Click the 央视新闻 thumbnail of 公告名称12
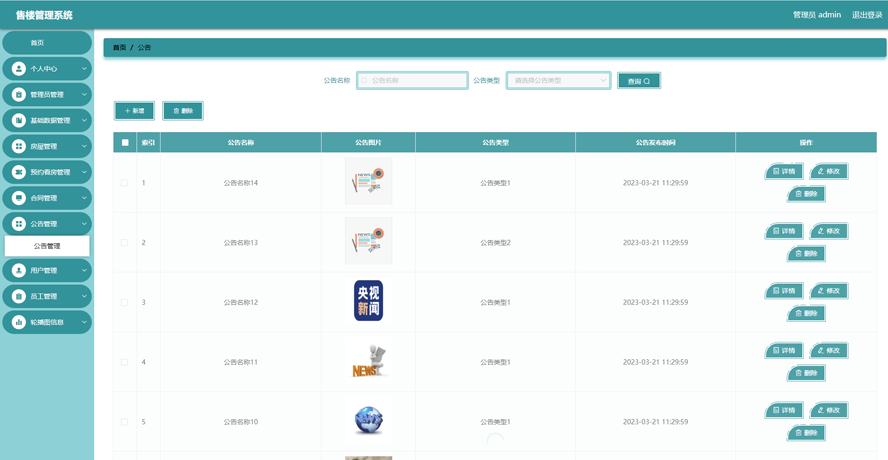This screenshot has height=460, width=888. tap(369, 301)
